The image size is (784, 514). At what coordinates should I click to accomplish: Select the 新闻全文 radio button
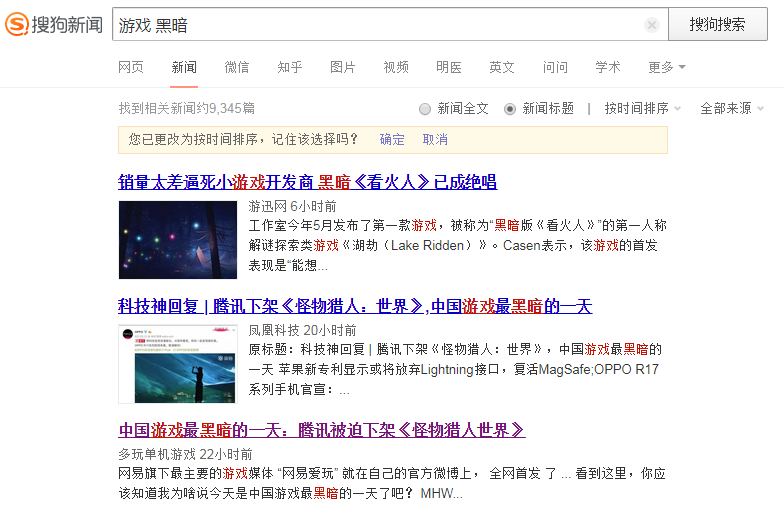425,108
